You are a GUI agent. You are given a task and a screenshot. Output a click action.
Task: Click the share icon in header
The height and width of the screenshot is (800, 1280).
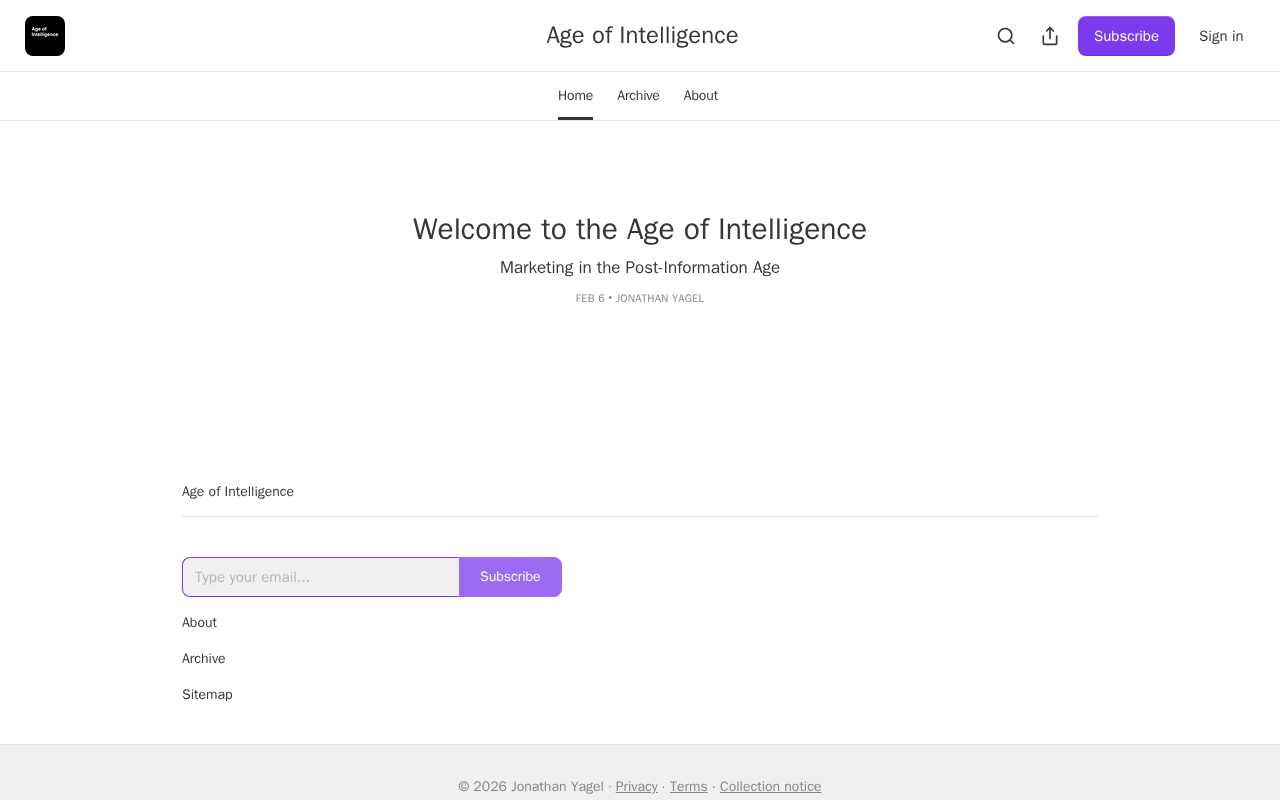tap(1050, 36)
